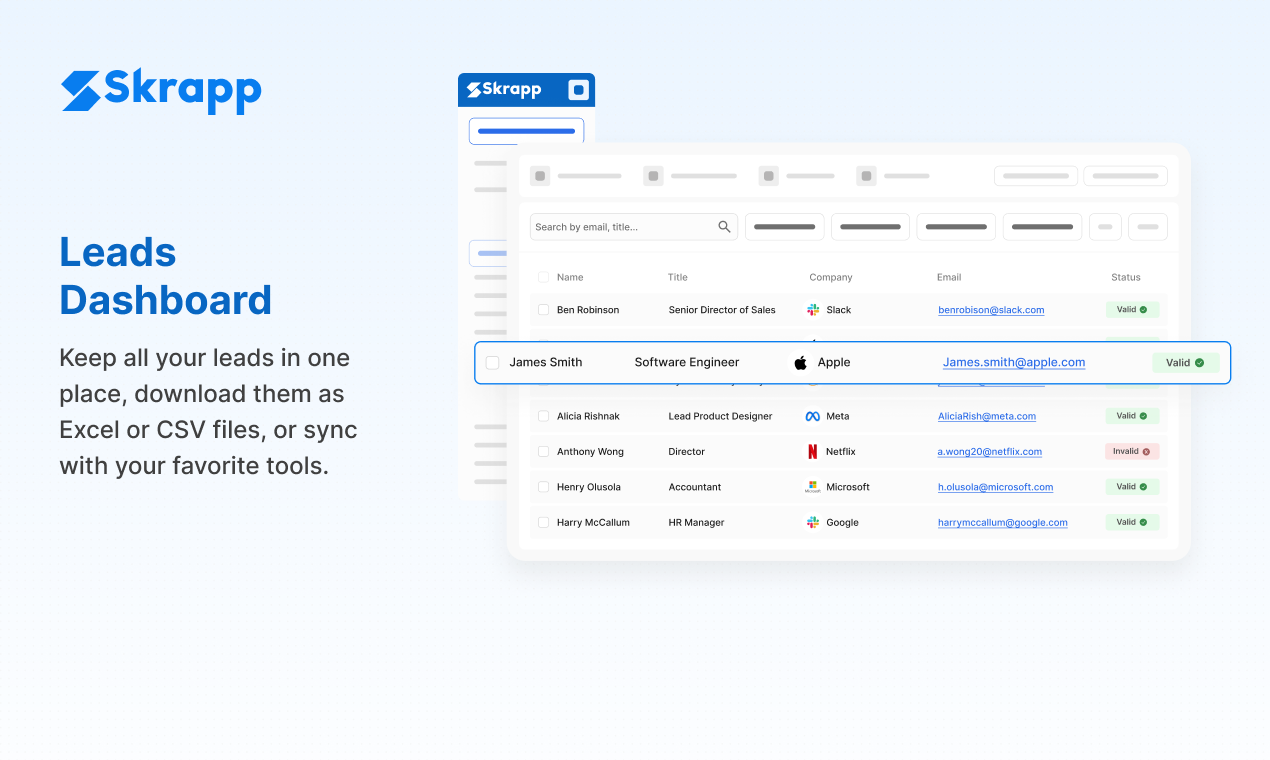Viewport: 1270px width, 760px height.
Task: Click the magnifying glass search icon
Action: (x=724, y=227)
